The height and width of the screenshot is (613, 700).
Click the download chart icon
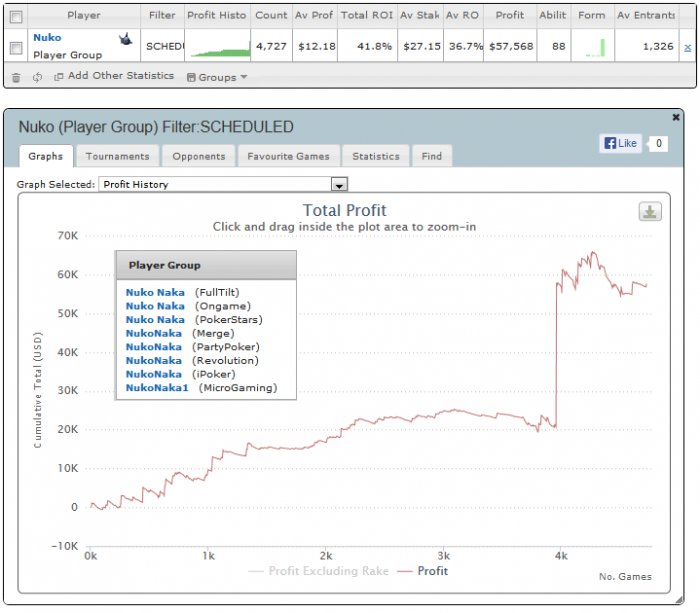click(650, 212)
